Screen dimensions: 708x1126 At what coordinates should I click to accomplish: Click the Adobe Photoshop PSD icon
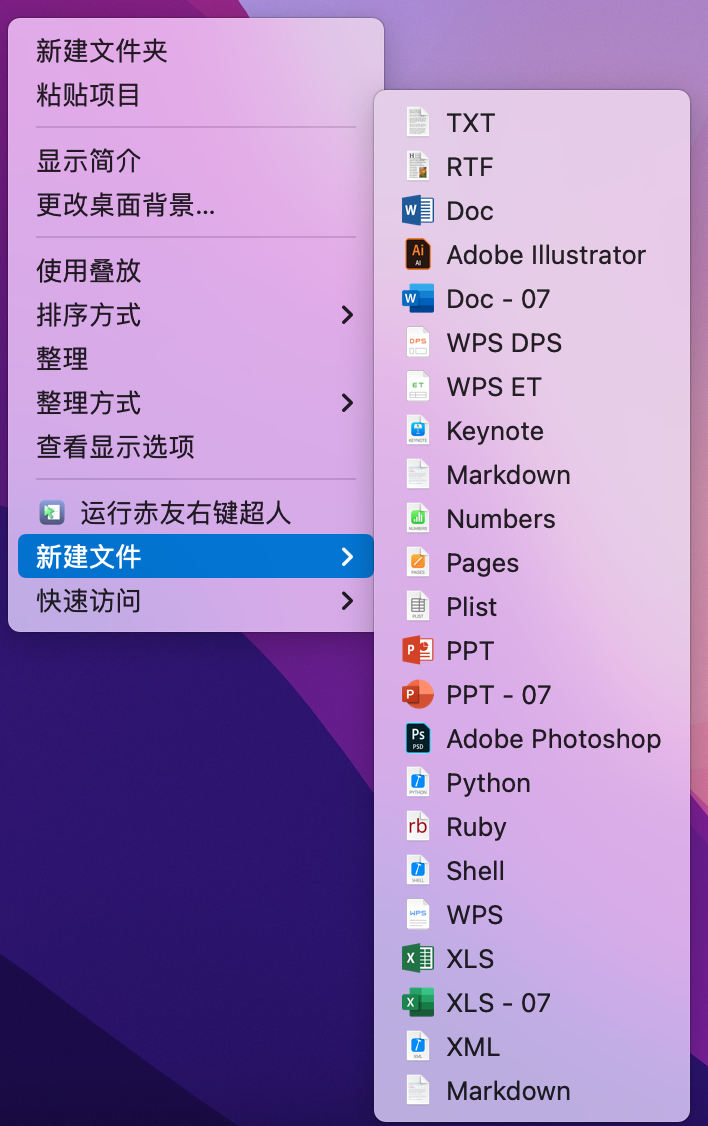(x=418, y=739)
